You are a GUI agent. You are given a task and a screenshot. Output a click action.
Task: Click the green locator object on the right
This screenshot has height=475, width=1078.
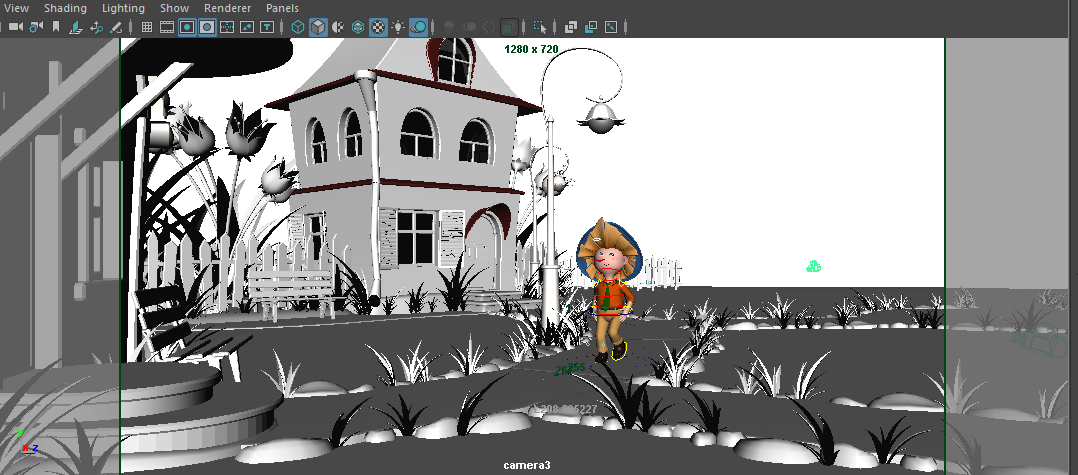coord(814,266)
